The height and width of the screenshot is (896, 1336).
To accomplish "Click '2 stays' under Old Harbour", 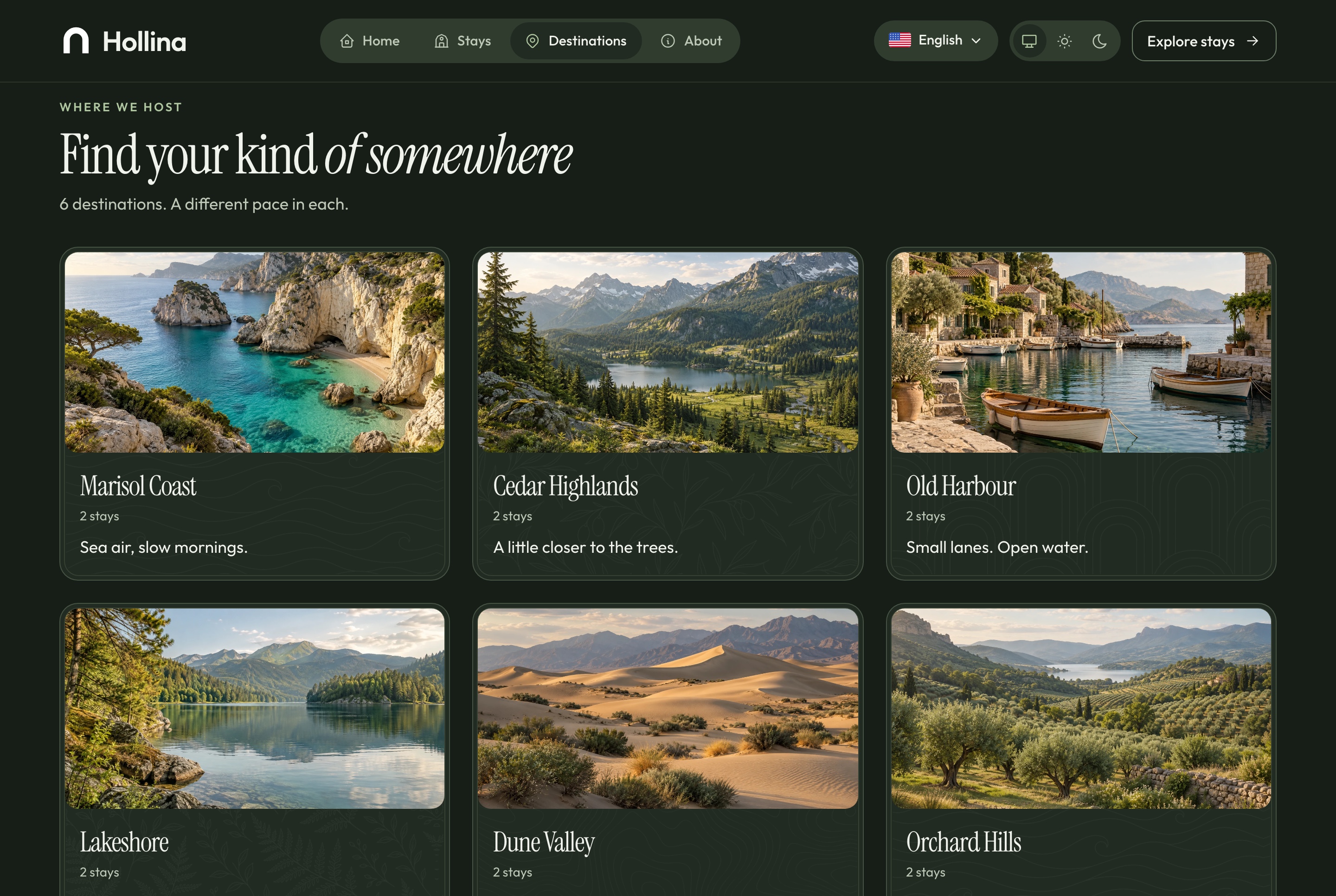I will click(926, 516).
